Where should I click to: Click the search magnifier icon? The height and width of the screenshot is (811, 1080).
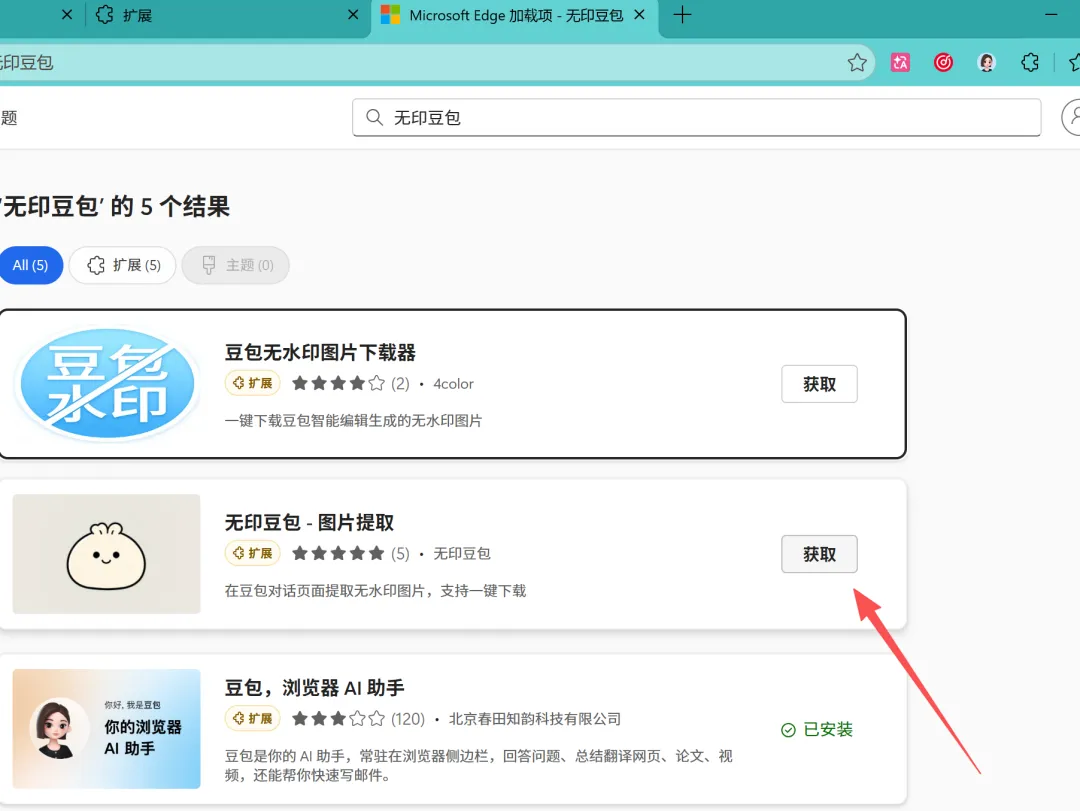pos(374,118)
